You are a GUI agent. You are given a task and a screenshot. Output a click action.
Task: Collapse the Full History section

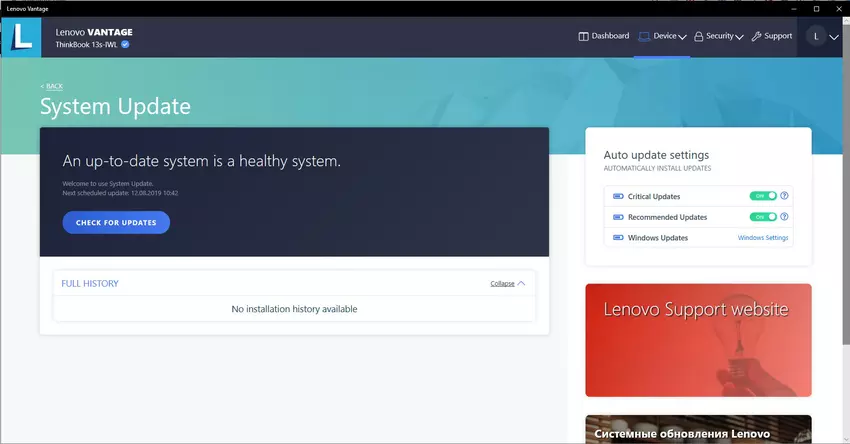coord(507,283)
